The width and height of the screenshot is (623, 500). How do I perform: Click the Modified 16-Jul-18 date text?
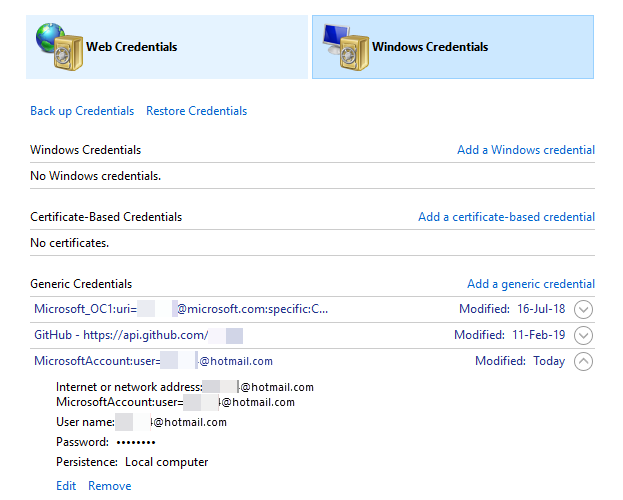tap(512, 309)
